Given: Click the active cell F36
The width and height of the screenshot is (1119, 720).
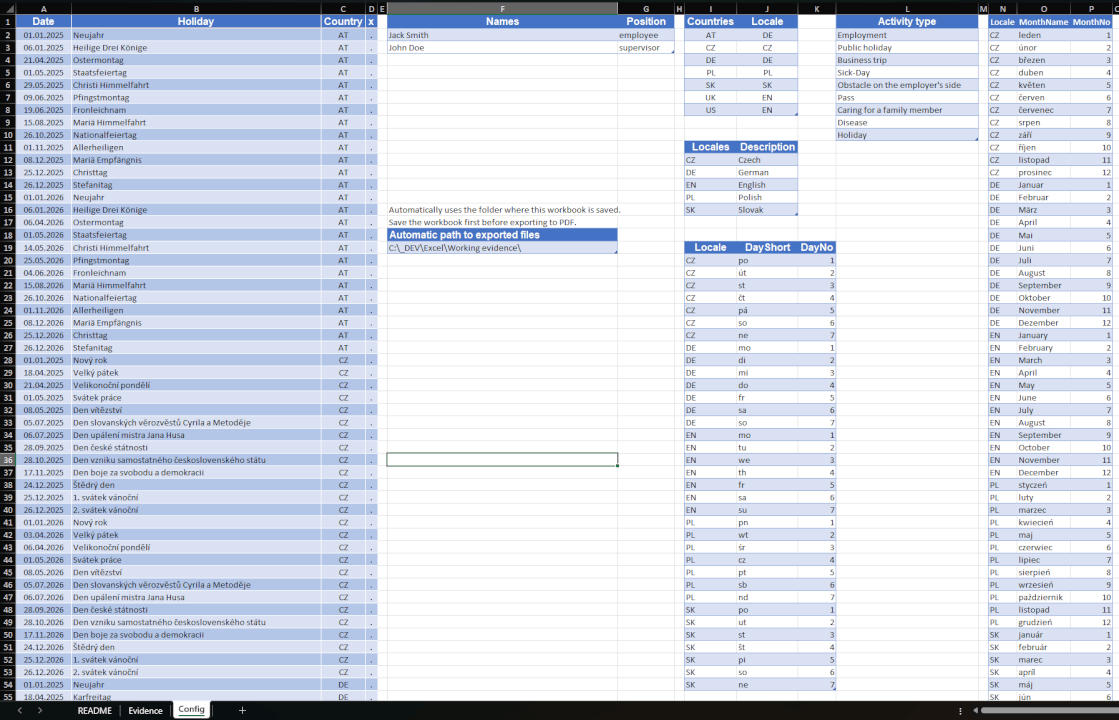Looking at the screenshot, I should click(x=502, y=460).
